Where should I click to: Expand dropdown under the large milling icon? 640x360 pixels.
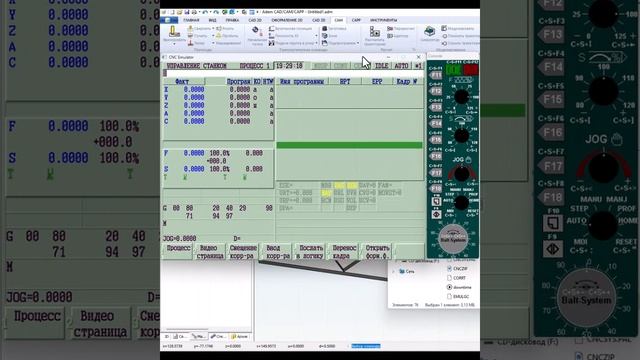point(174,44)
